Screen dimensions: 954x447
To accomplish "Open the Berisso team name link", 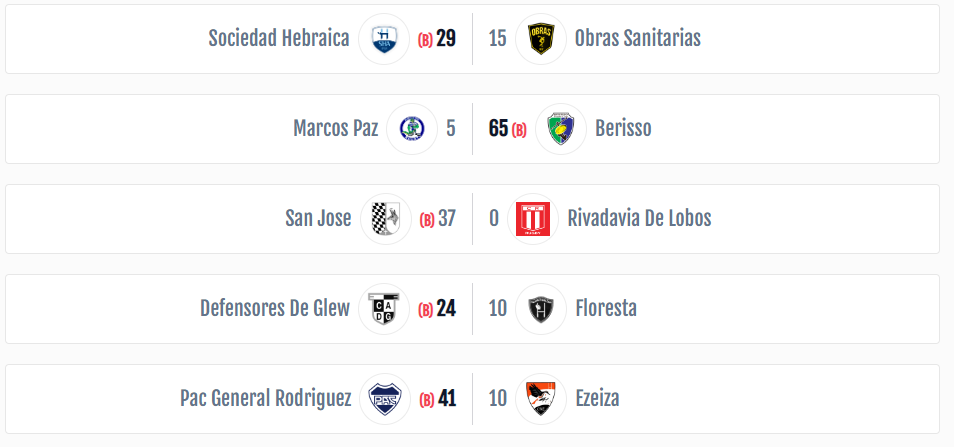I will (x=623, y=128).
